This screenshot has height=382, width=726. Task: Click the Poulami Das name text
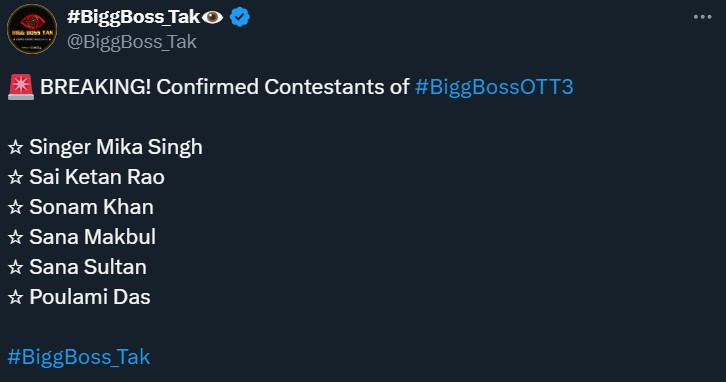(x=90, y=297)
